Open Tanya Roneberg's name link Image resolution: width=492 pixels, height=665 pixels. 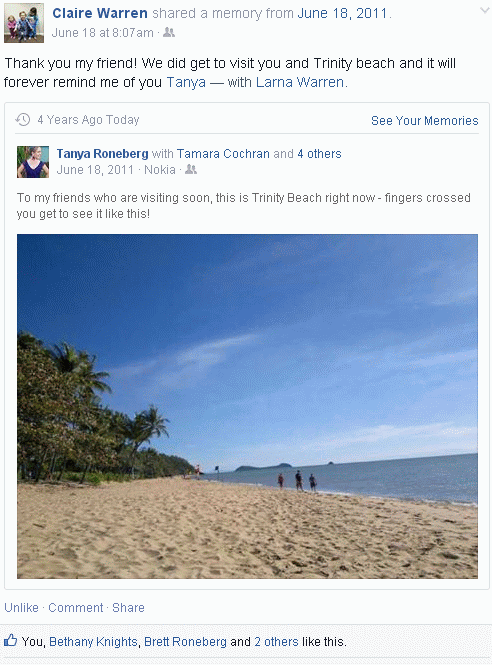(x=102, y=154)
